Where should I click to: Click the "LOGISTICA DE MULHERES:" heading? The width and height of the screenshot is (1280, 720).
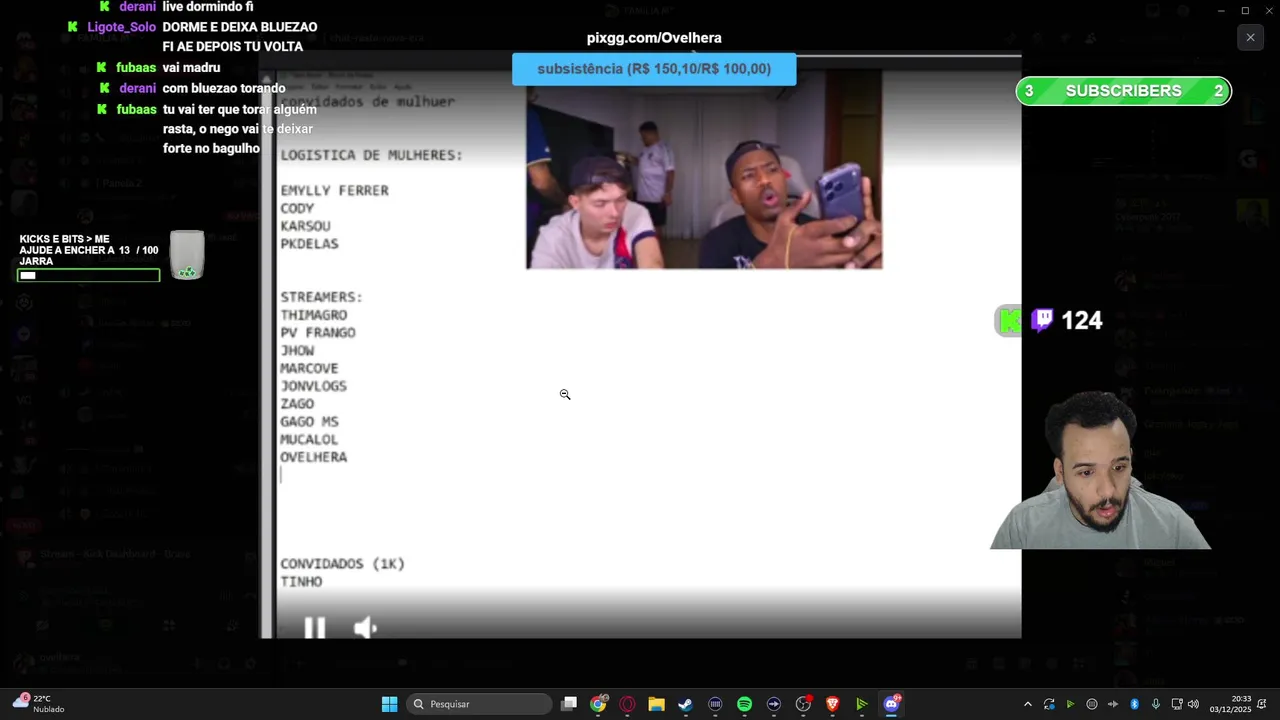(x=371, y=155)
